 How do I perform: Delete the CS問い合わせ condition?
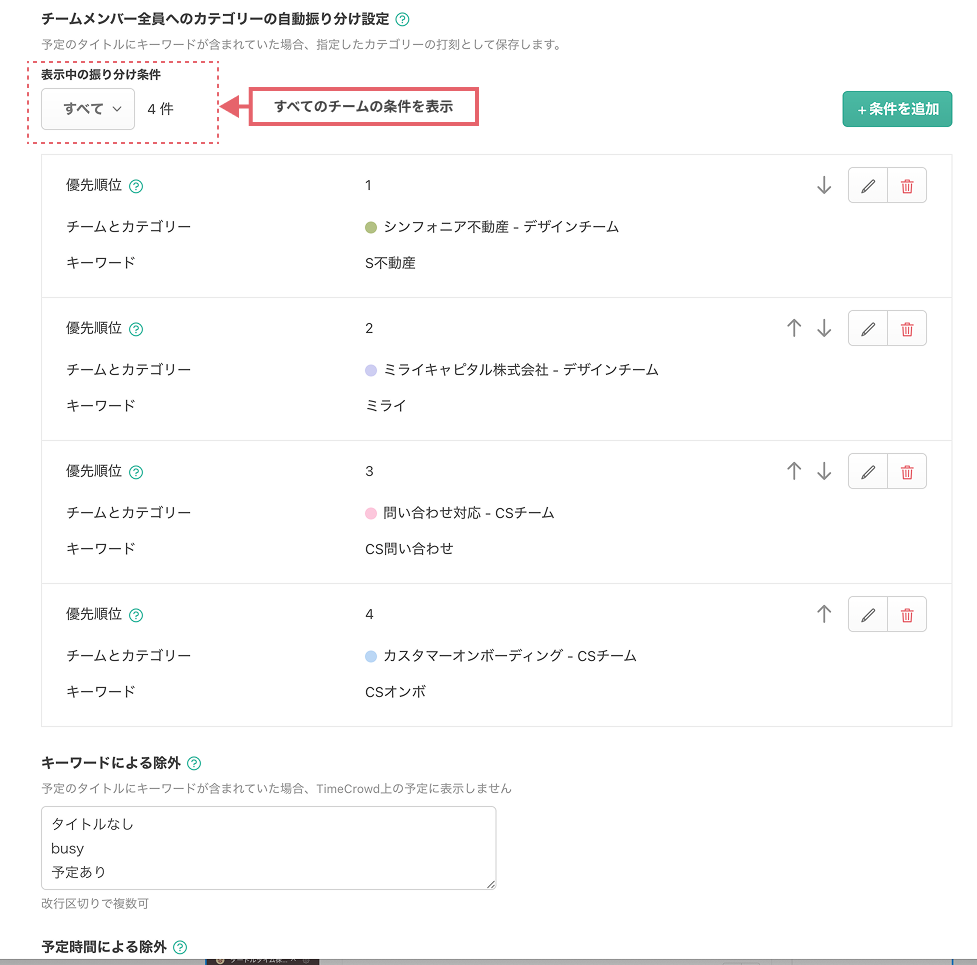click(907, 472)
